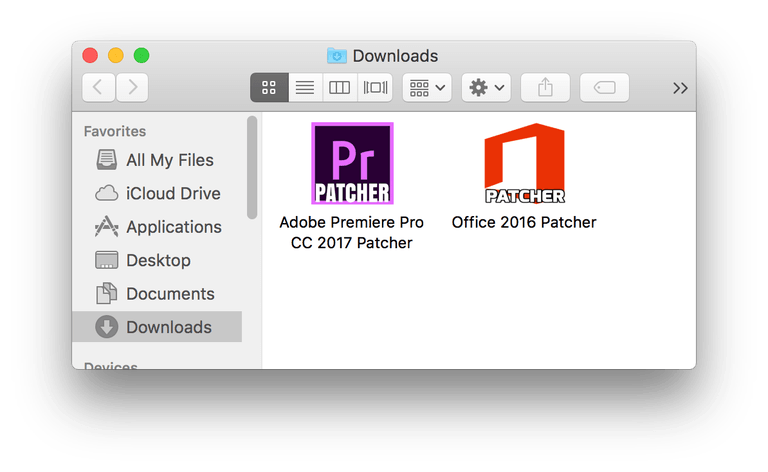The height and width of the screenshot is (472, 768).
Task: Expand hidden toolbar items chevron
Action: [680, 88]
